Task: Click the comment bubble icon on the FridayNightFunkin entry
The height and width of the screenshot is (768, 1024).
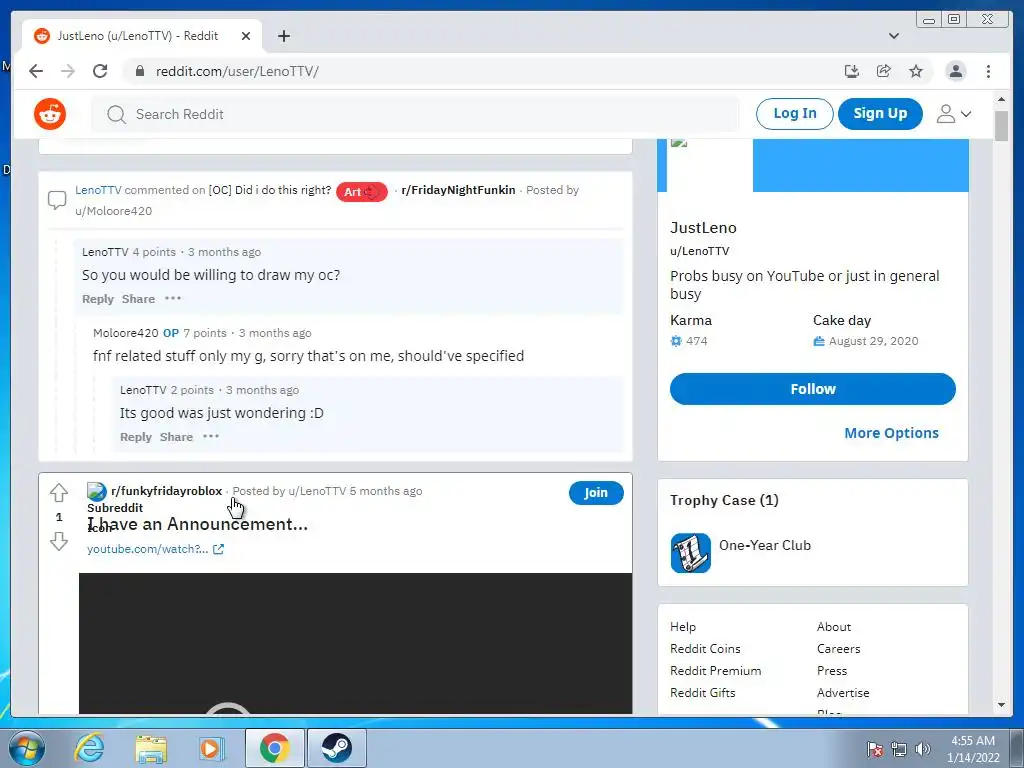Action: click(x=57, y=200)
